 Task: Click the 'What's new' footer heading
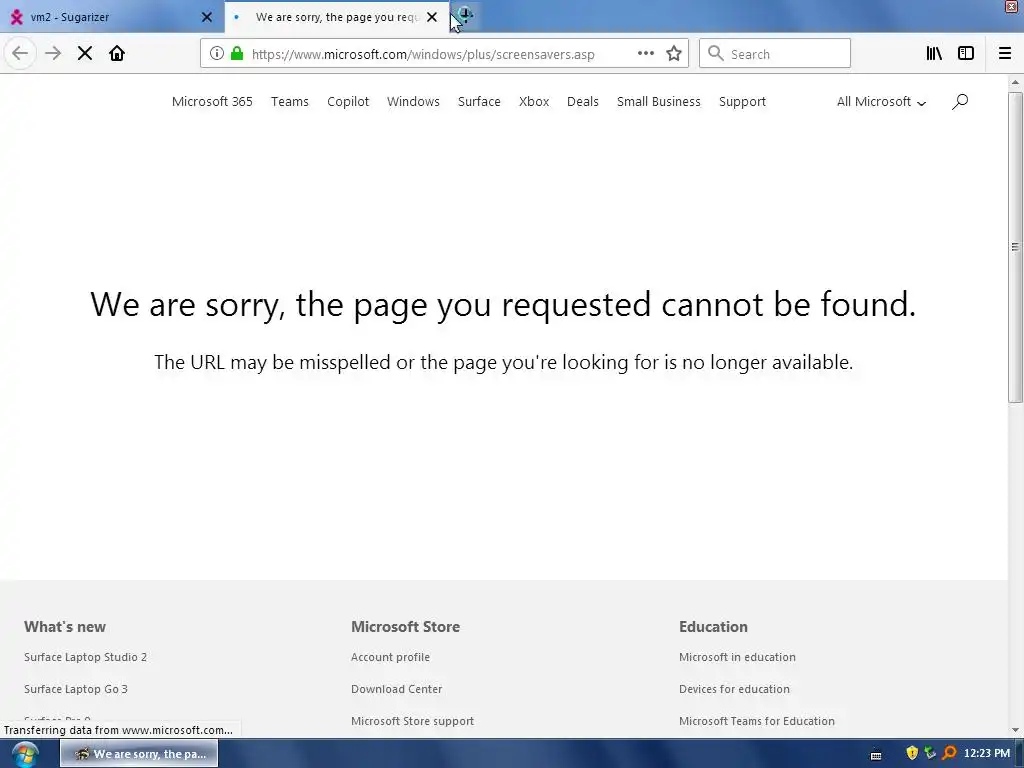pos(65,627)
